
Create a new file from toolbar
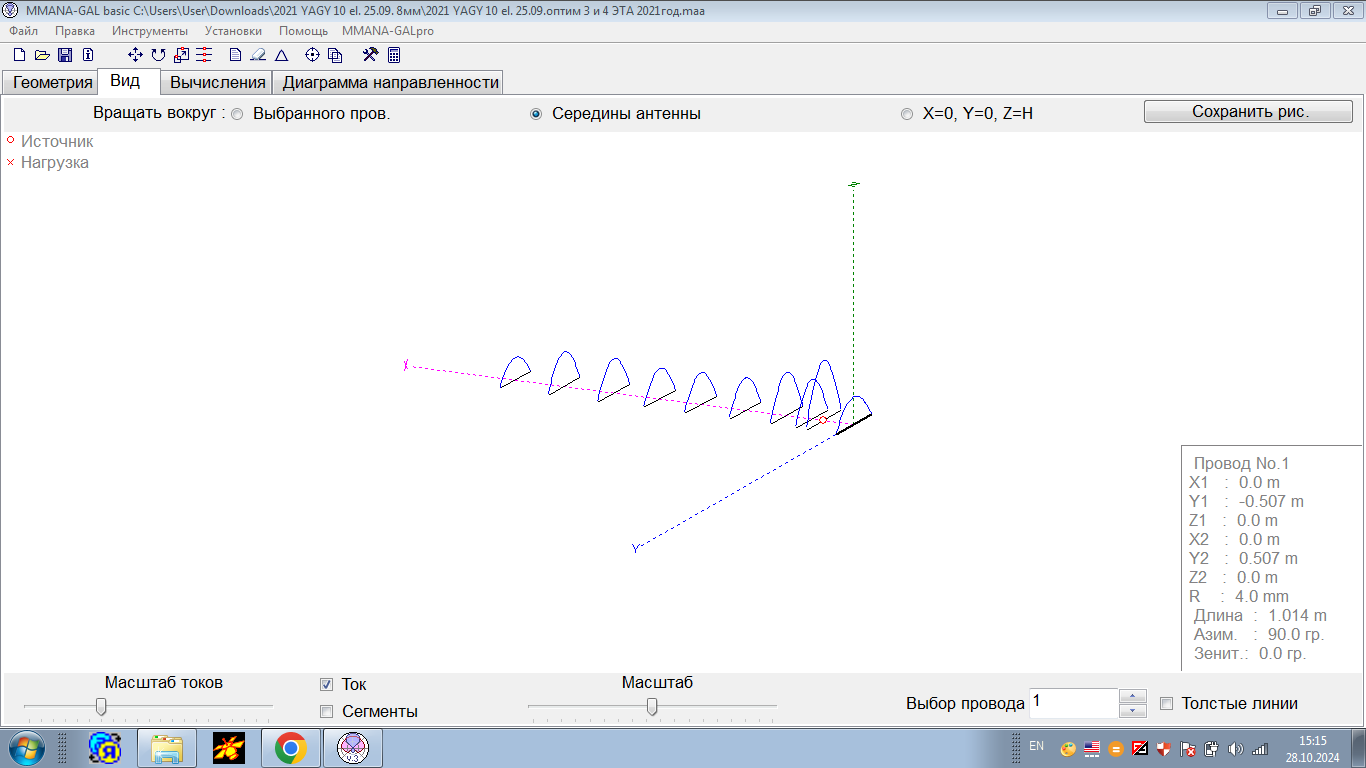19,55
